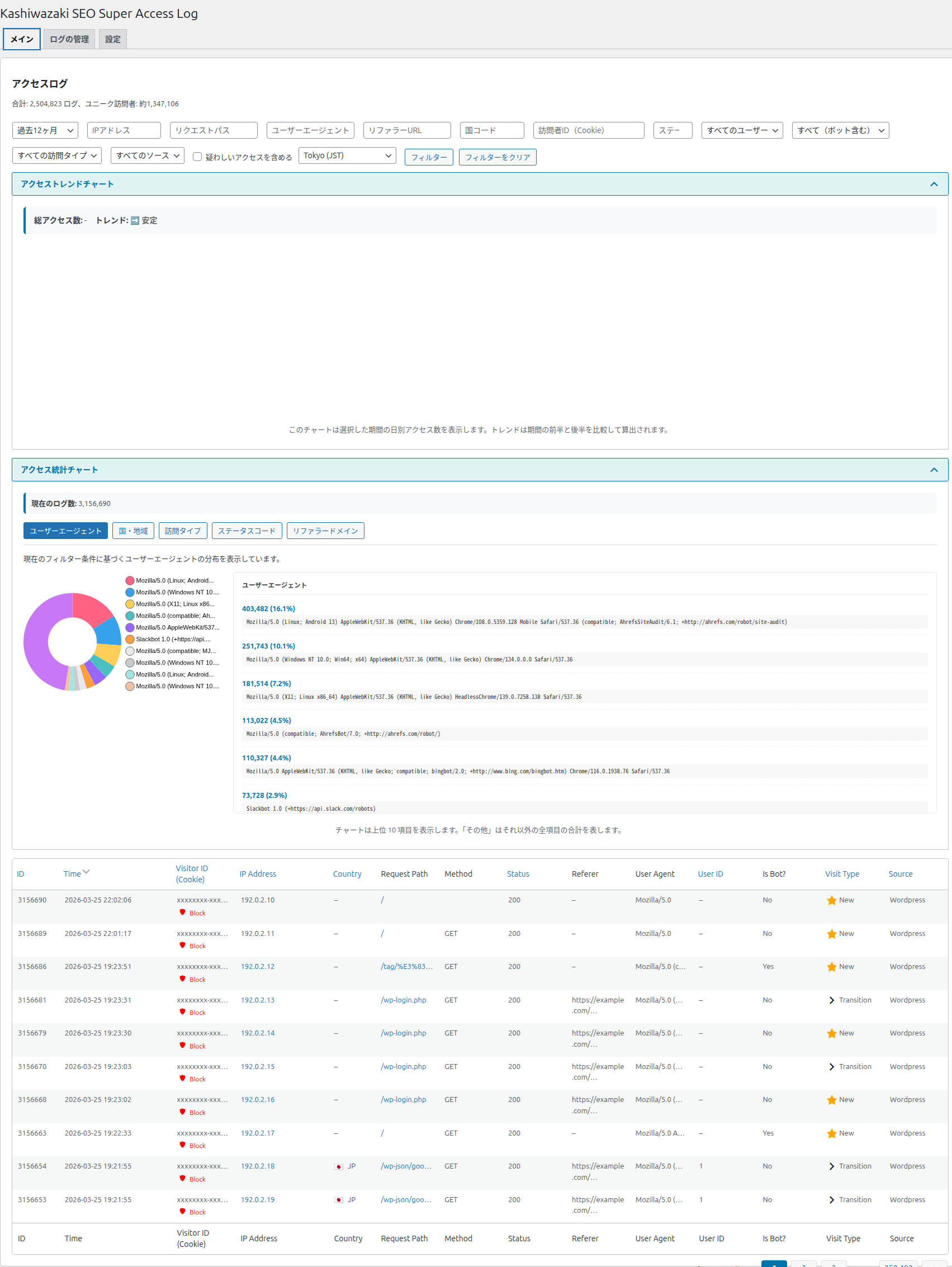Click the trend arrow icon next to 安定

[135, 220]
